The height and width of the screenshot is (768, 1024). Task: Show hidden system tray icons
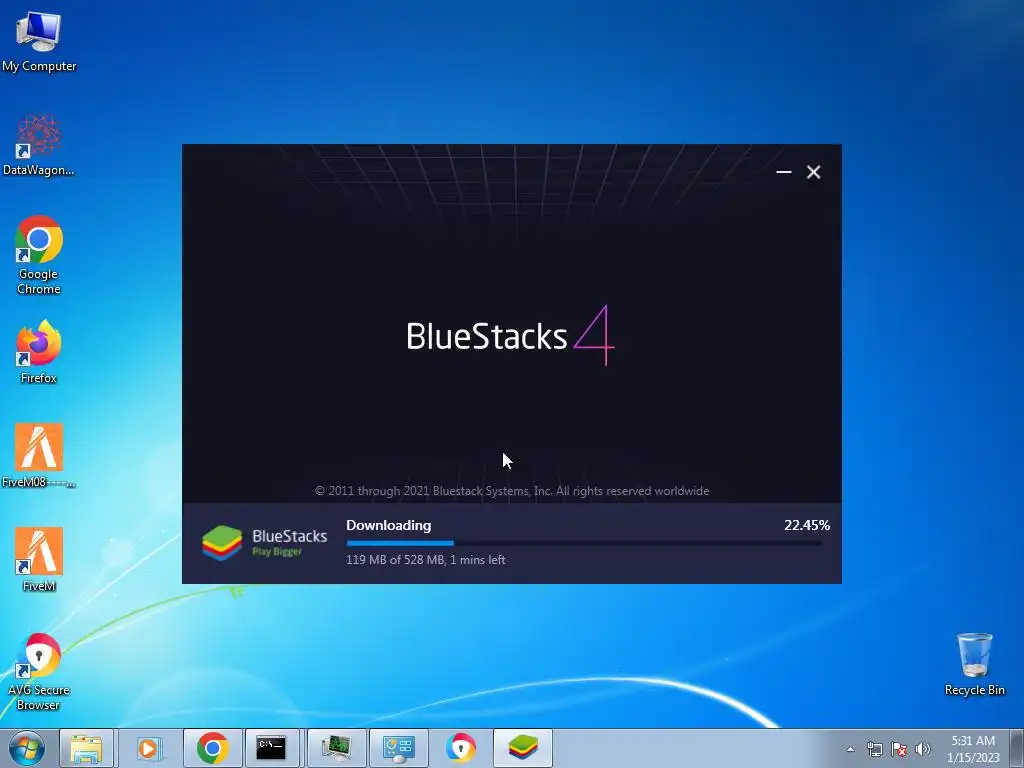(850, 749)
